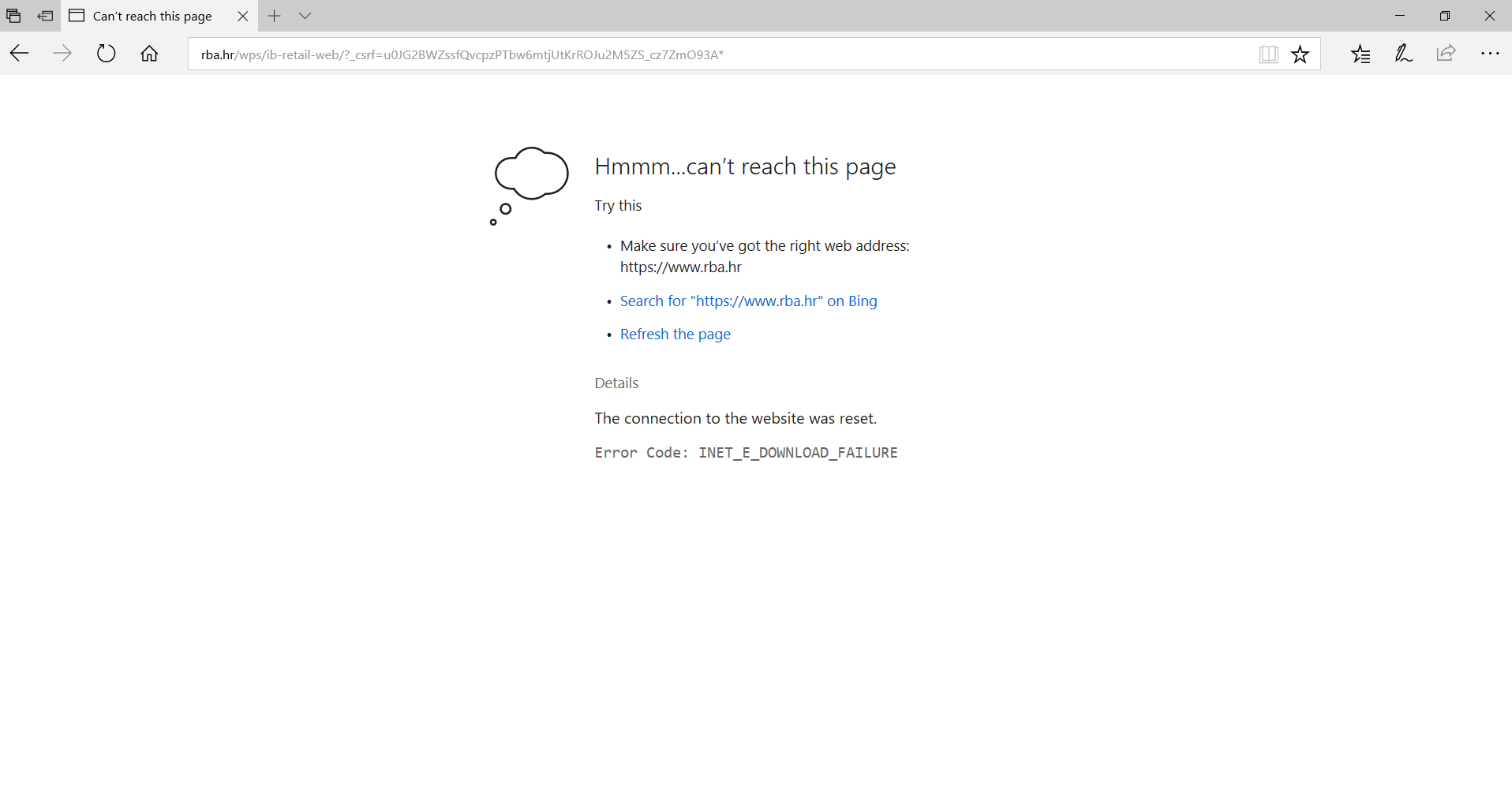Reload the page with the Refresh icon
1512x811 pixels.
tap(106, 54)
